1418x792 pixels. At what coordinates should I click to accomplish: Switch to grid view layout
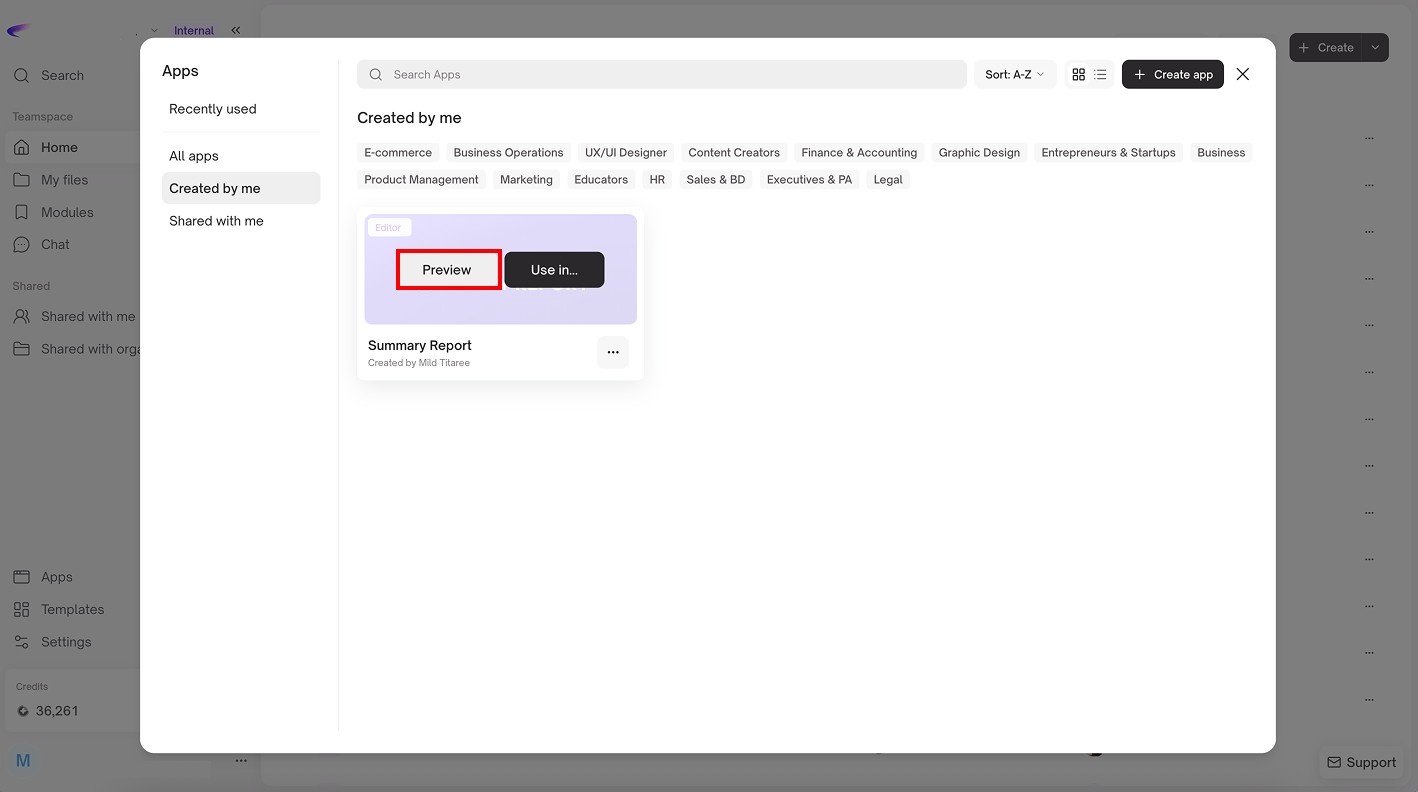(1078, 75)
